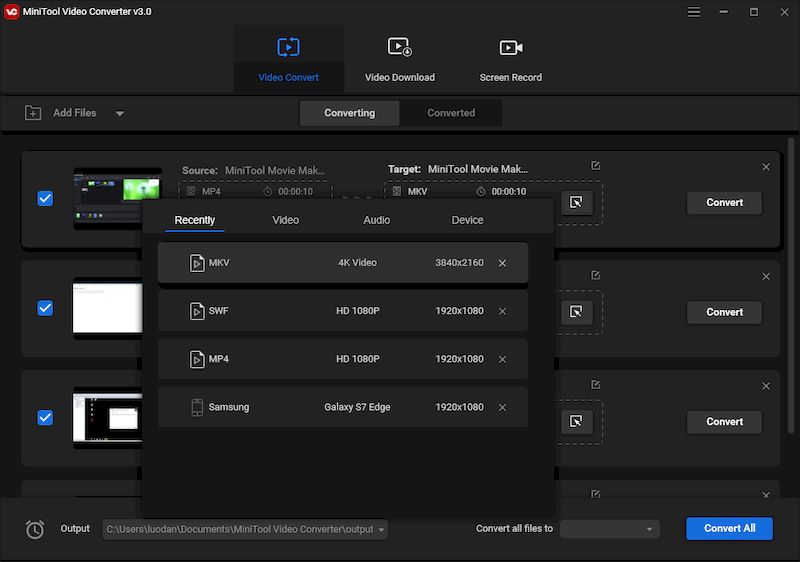Click the target MKV format label
Screen dimensions: 800x562
click(x=417, y=192)
